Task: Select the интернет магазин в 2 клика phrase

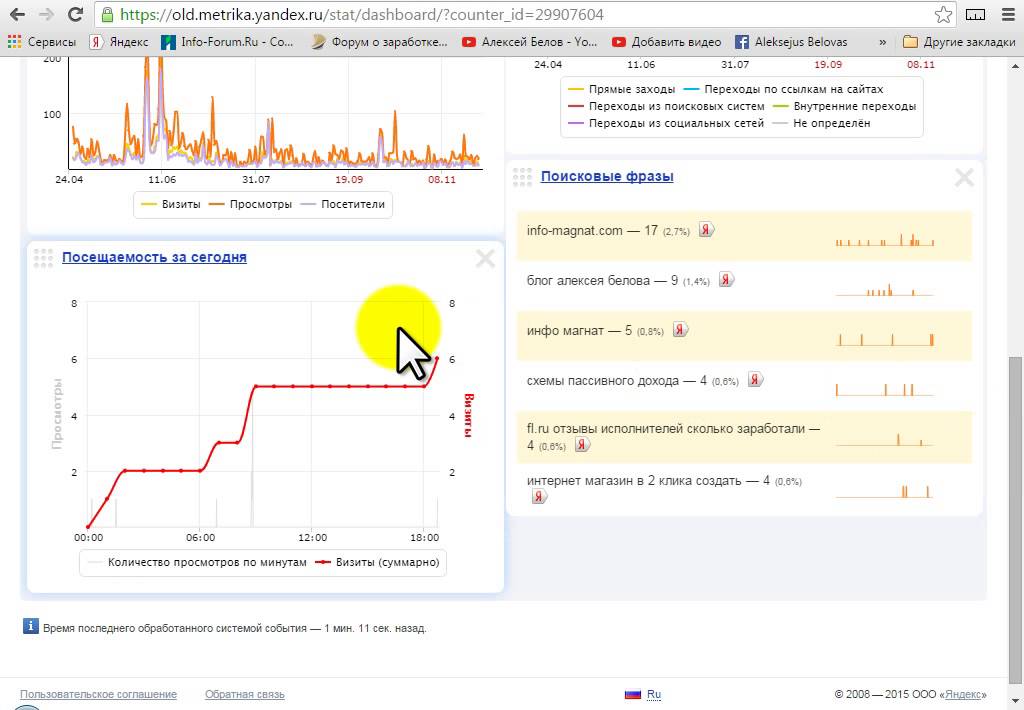Action: point(634,481)
